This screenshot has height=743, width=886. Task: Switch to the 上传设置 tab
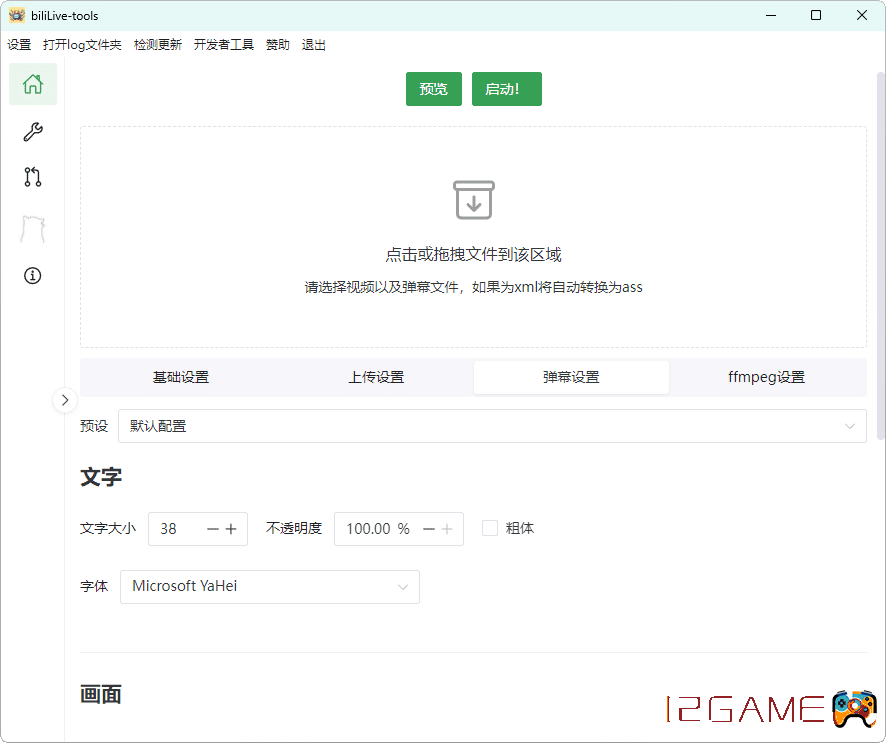[376, 377]
